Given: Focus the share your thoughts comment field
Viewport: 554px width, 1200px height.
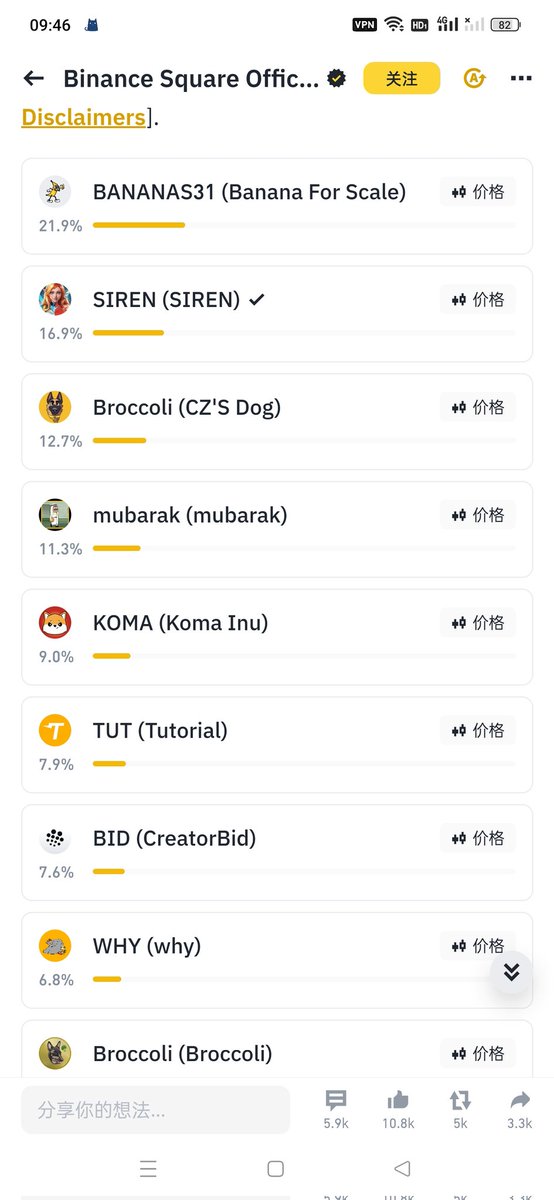Looking at the screenshot, I should coord(156,1110).
